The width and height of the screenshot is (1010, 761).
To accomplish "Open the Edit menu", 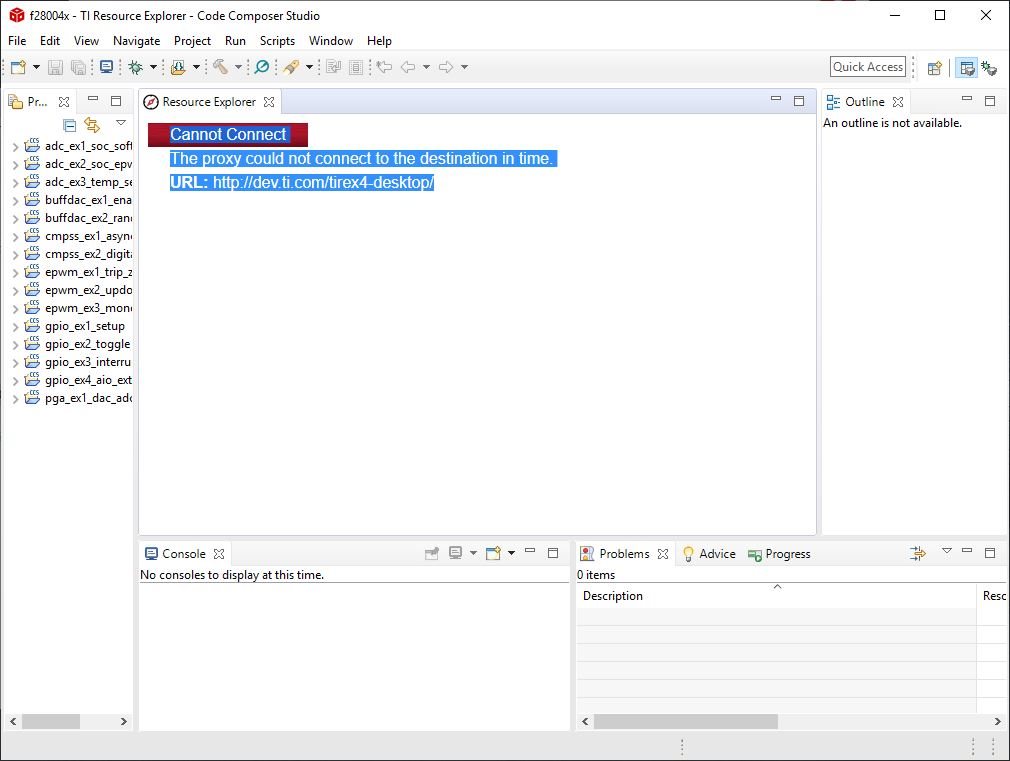I will pyautogui.click(x=50, y=41).
